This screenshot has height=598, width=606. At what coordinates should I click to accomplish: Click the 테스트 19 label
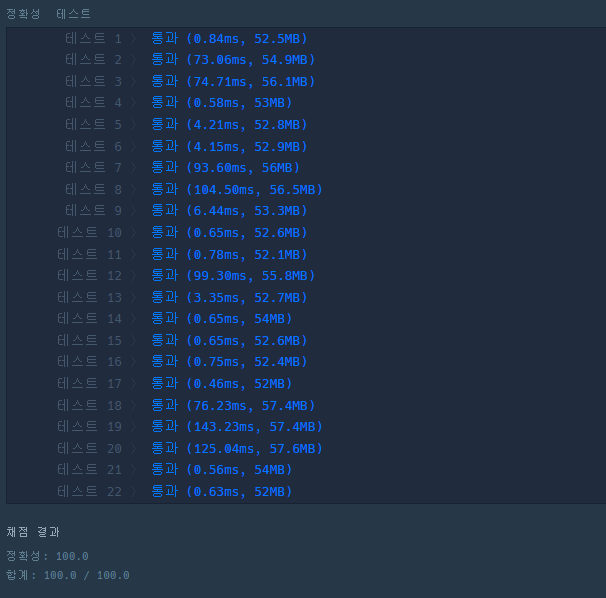[89, 426]
